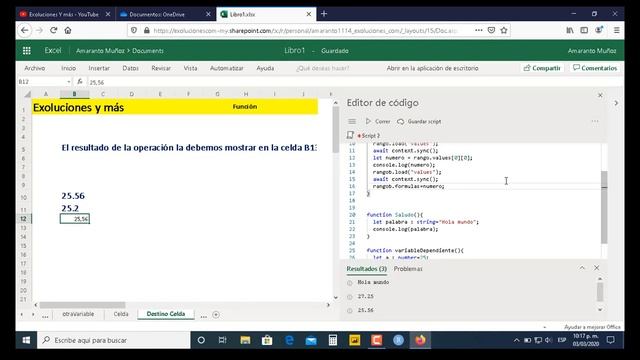Select cell B11 containing 25.2
This screenshot has width=640, height=360.
pyautogui.click(x=74, y=208)
